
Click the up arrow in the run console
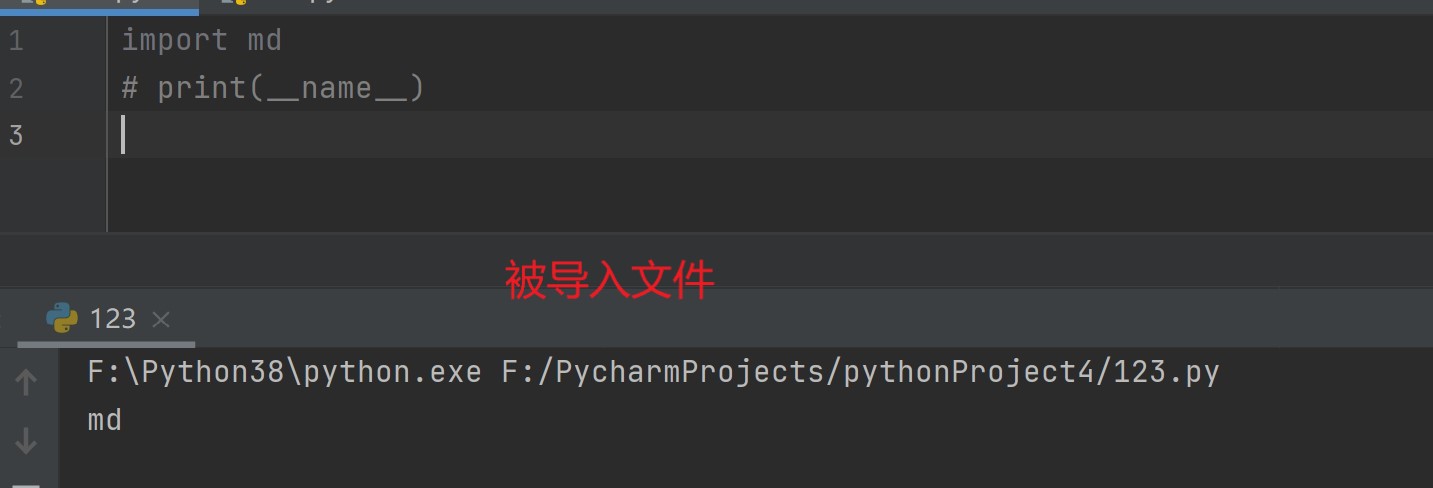(x=26, y=382)
